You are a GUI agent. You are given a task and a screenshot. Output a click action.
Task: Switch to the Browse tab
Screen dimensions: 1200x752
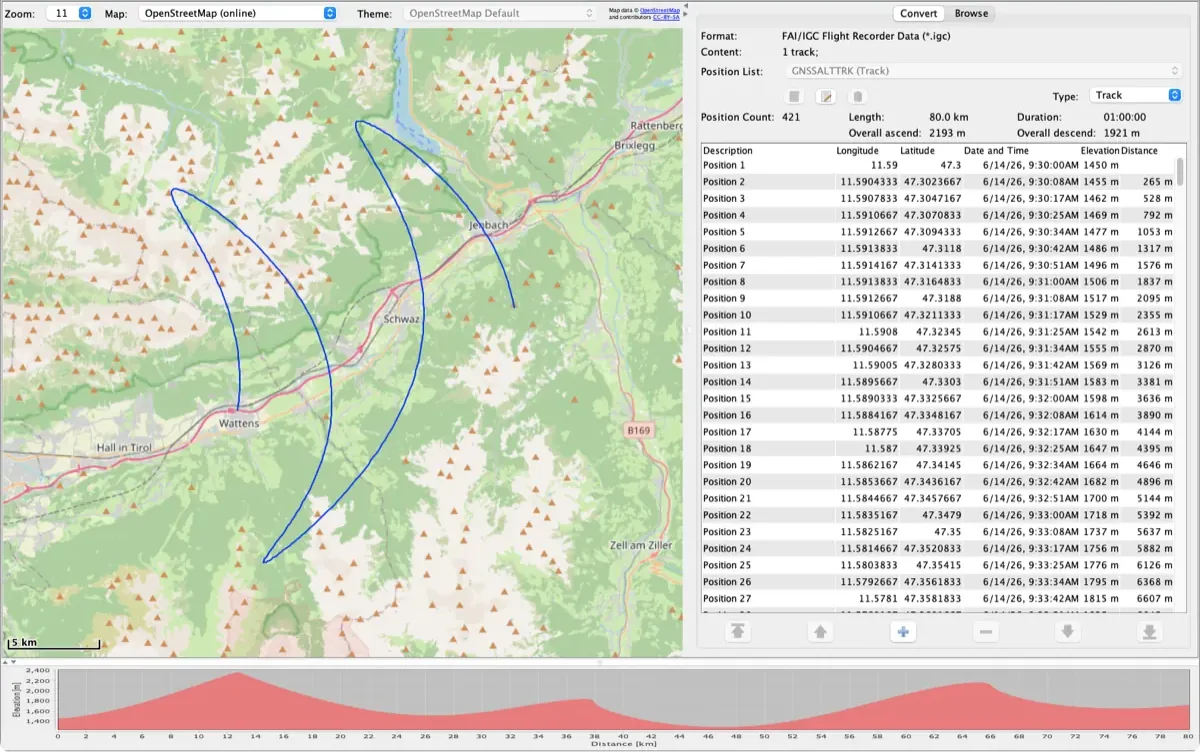(x=971, y=13)
